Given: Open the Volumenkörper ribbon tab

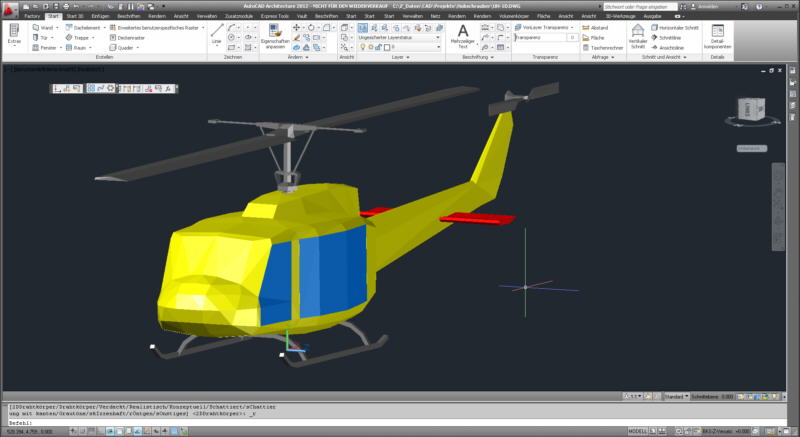Looking at the screenshot, I should (x=514, y=16).
